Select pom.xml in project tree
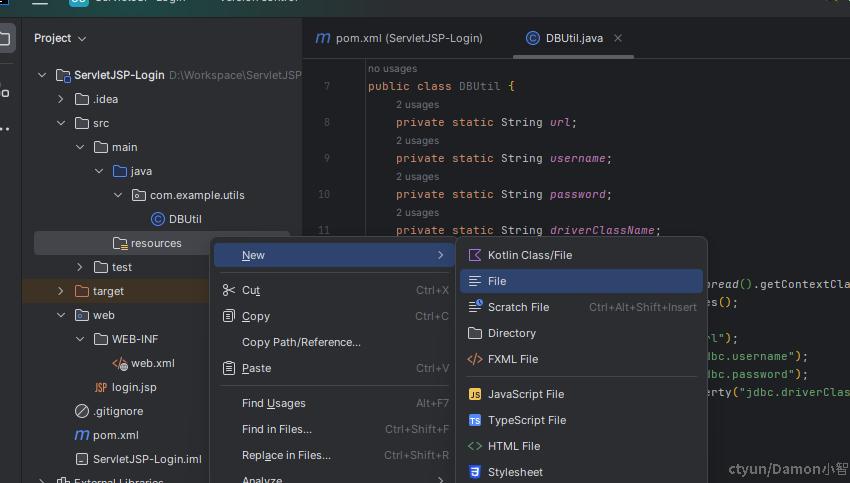The width and height of the screenshot is (850, 483). [x=115, y=435]
